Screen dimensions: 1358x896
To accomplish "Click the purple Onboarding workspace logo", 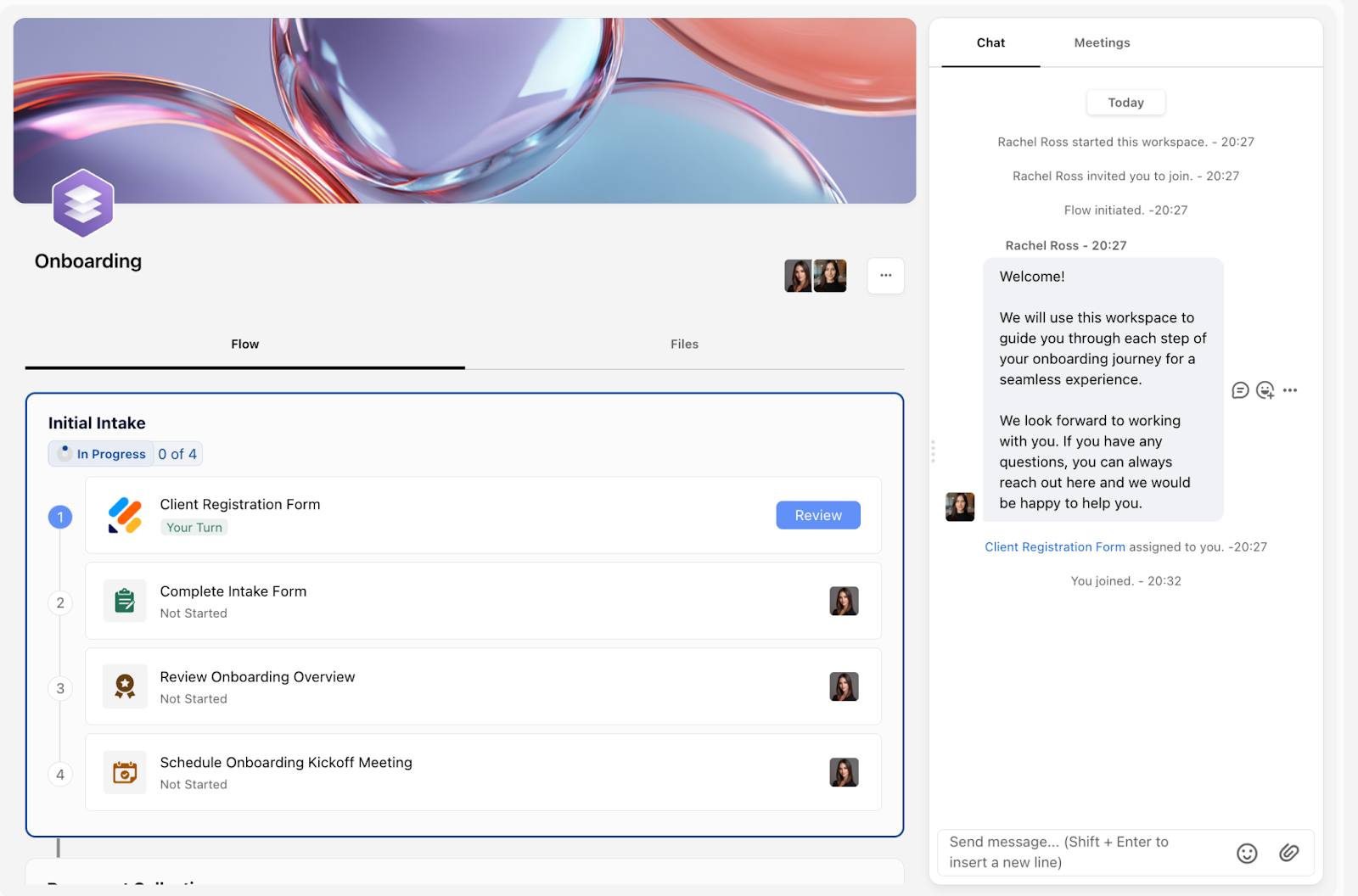I will (x=82, y=204).
